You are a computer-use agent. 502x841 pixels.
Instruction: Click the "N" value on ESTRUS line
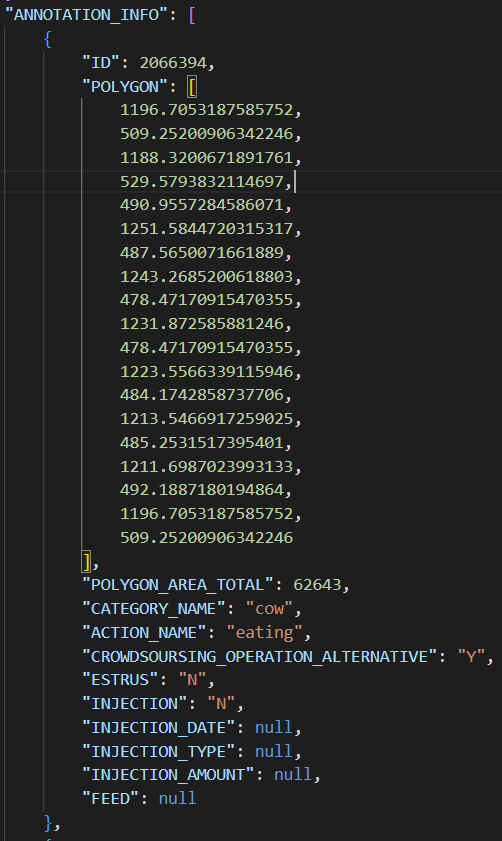(192, 680)
